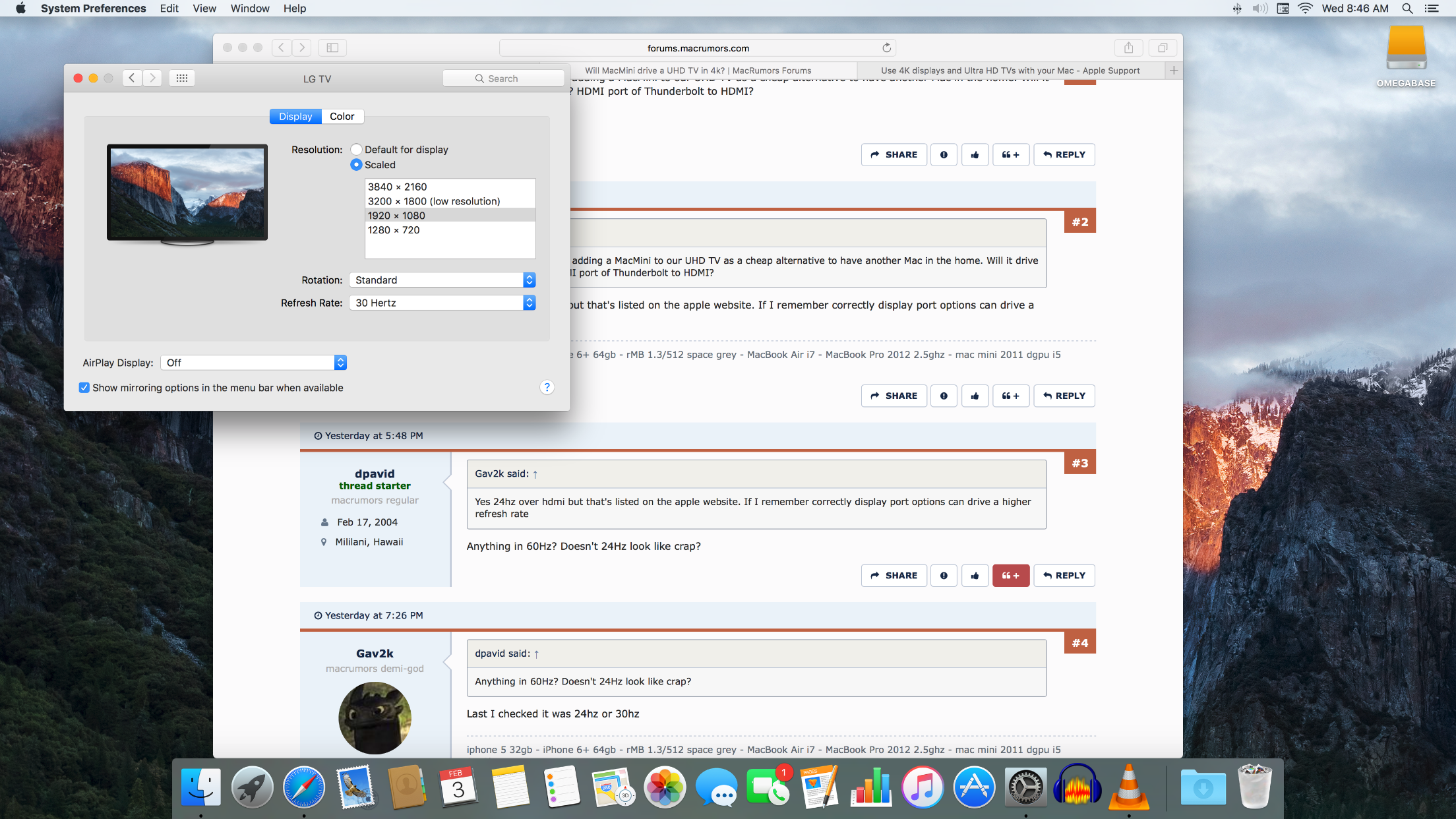Click the help question mark button

point(547,387)
